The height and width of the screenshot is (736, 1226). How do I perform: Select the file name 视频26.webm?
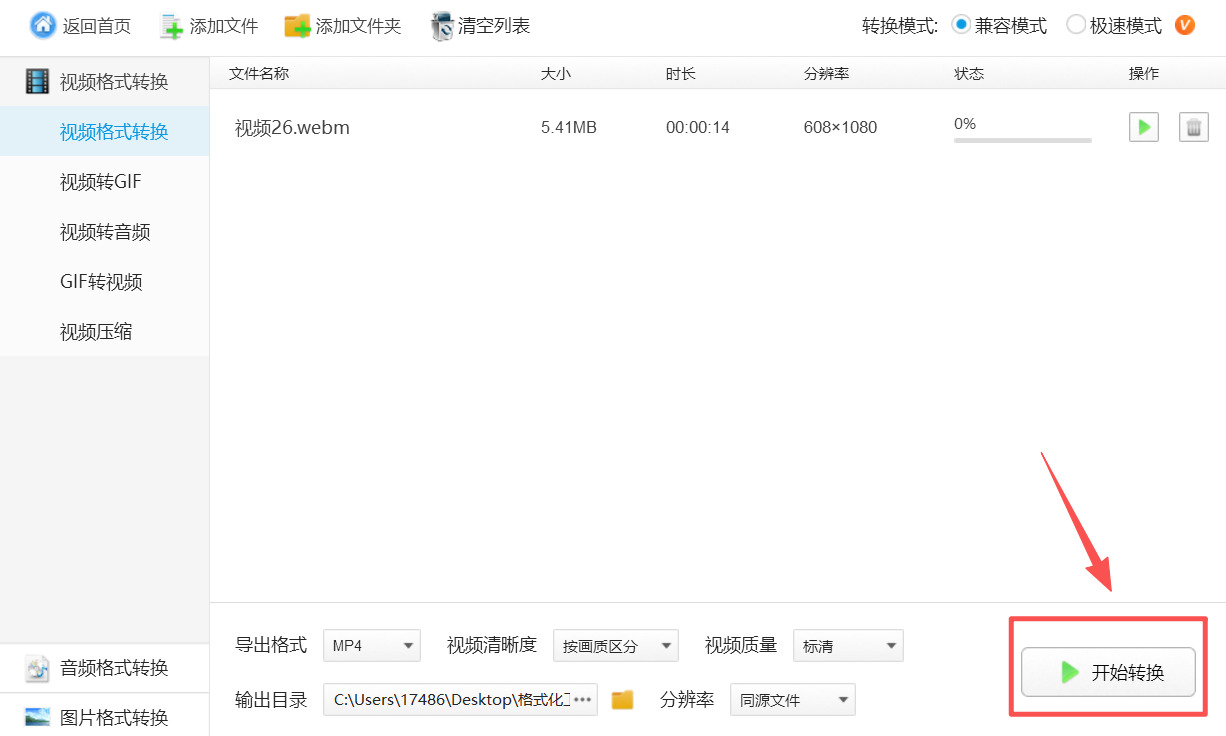(x=292, y=127)
